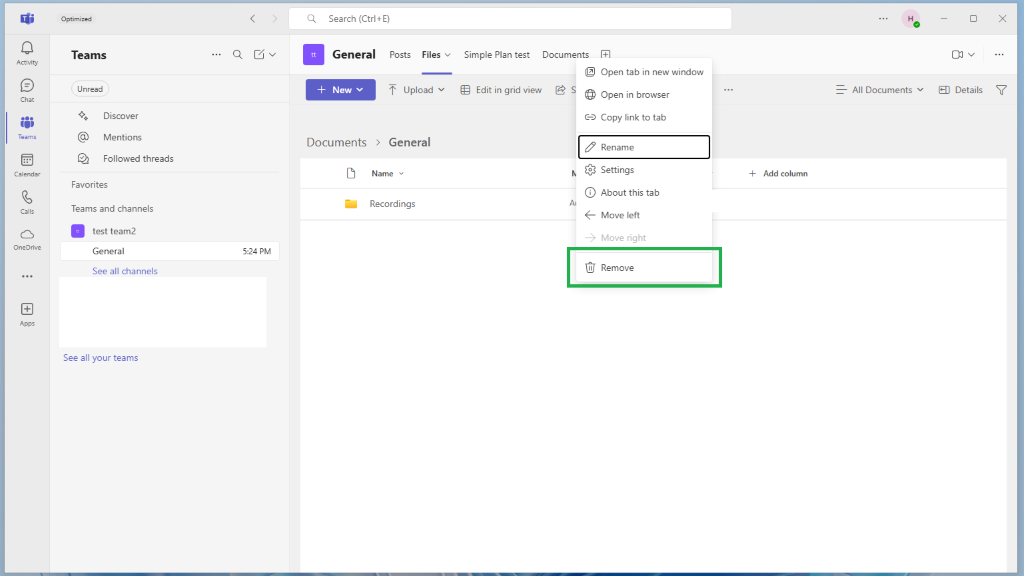Image resolution: width=1024 pixels, height=576 pixels.
Task: Open the Activity feed
Action: point(27,52)
